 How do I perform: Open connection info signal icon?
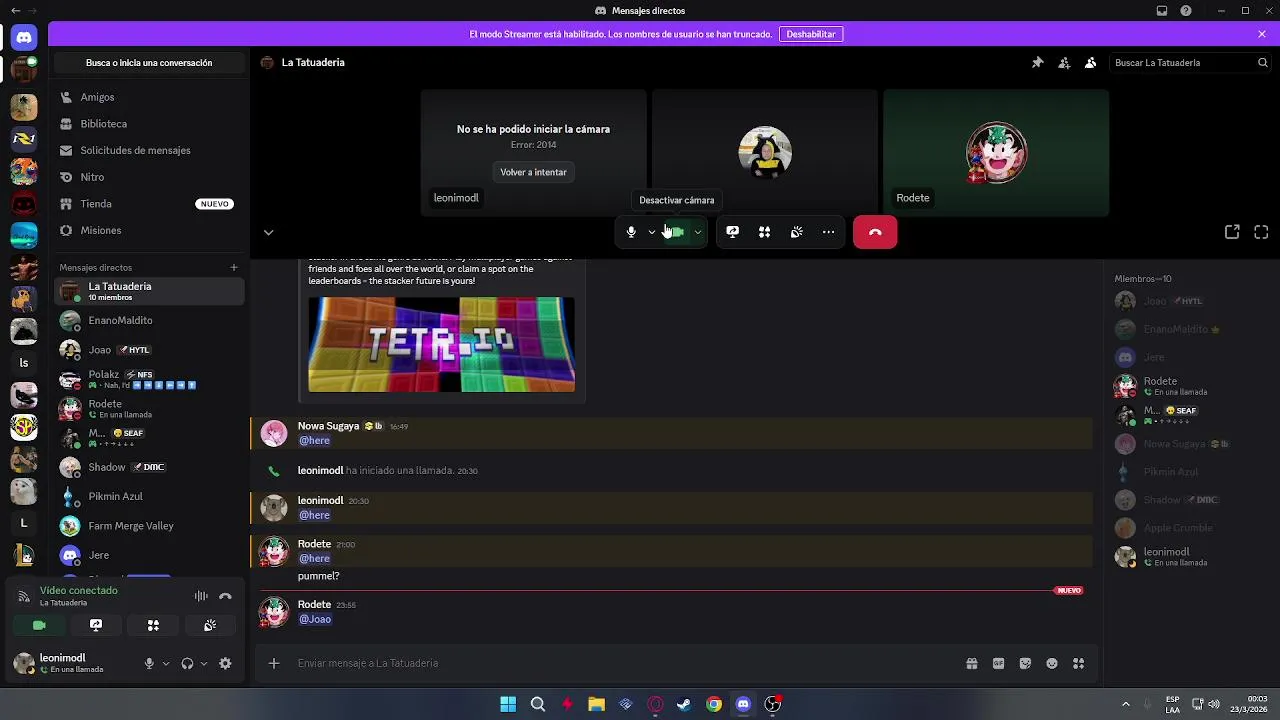[24, 596]
